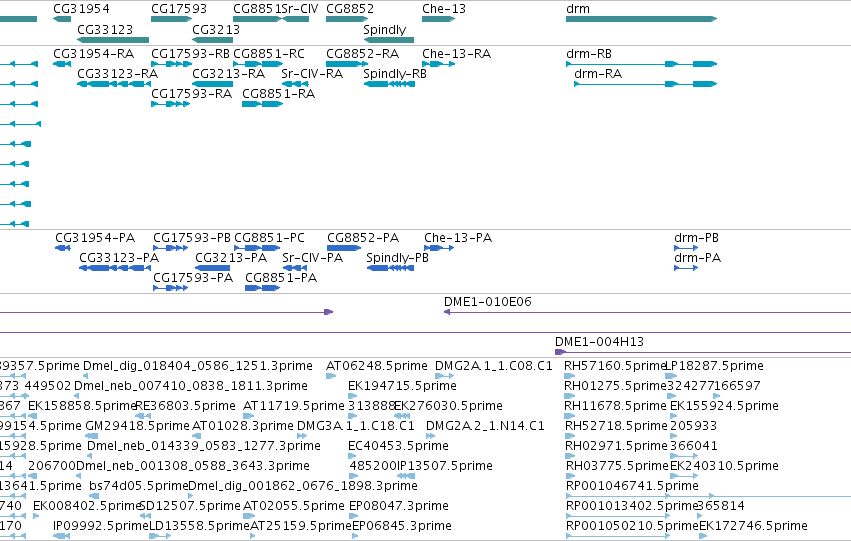Select protein CG8851-PC
Viewport: 851px width, 541px height.
coord(257,248)
